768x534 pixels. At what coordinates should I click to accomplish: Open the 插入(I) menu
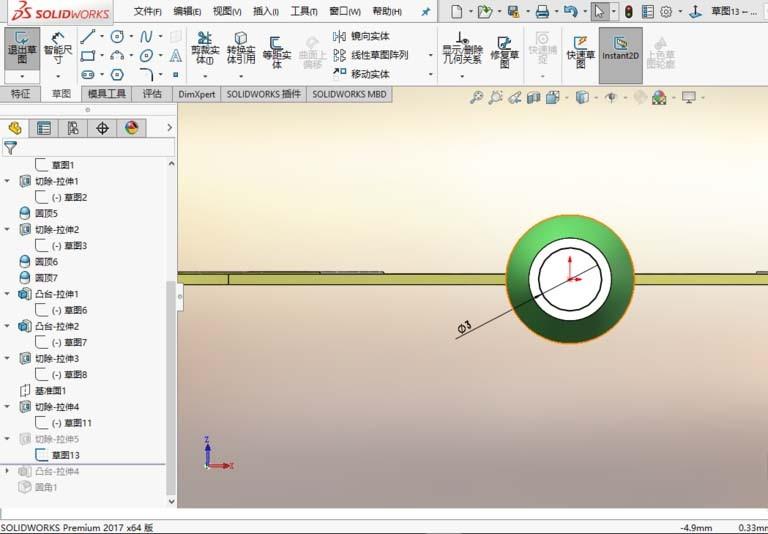click(x=265, y=11)
